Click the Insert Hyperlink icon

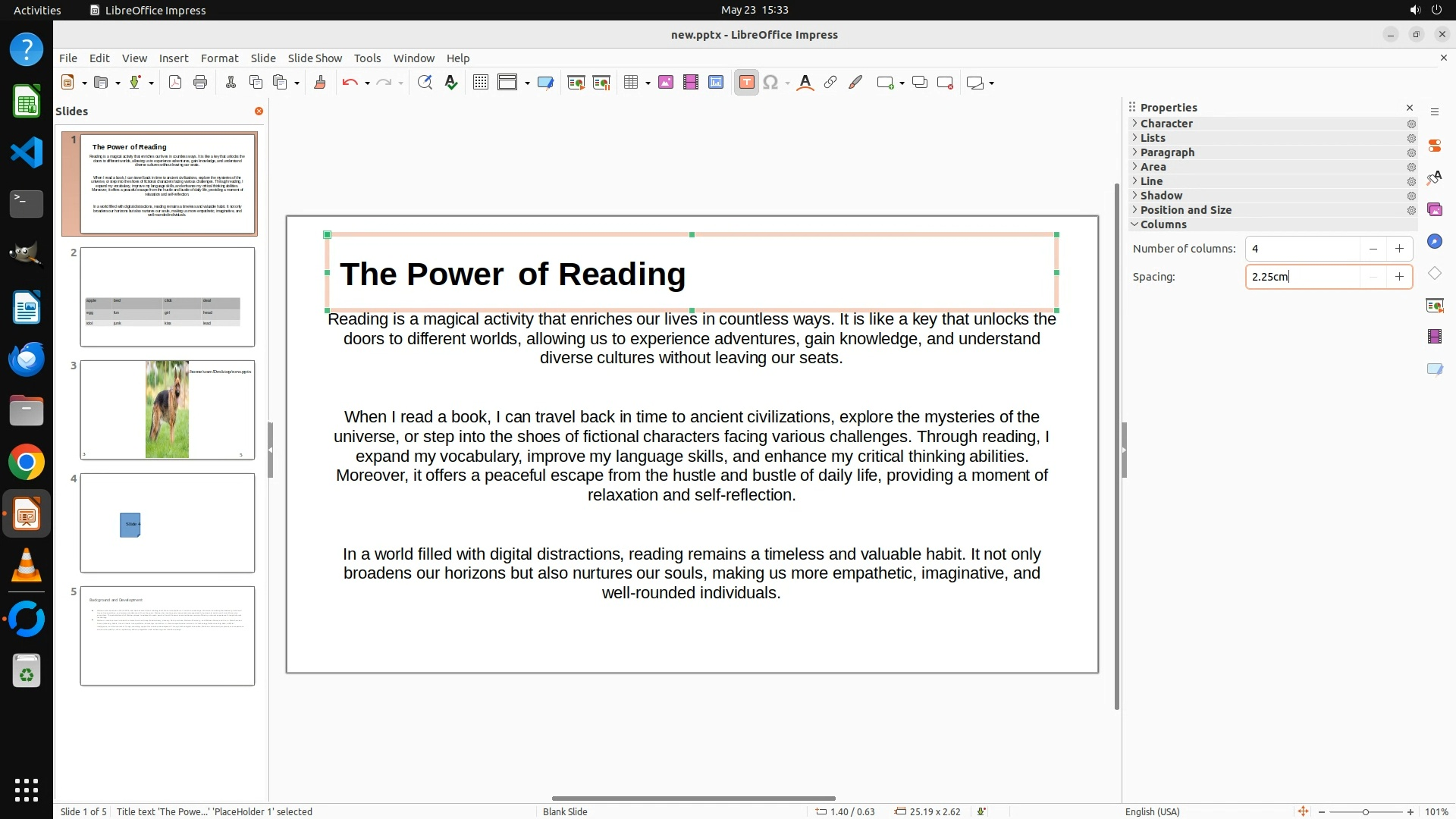[830, 83]
